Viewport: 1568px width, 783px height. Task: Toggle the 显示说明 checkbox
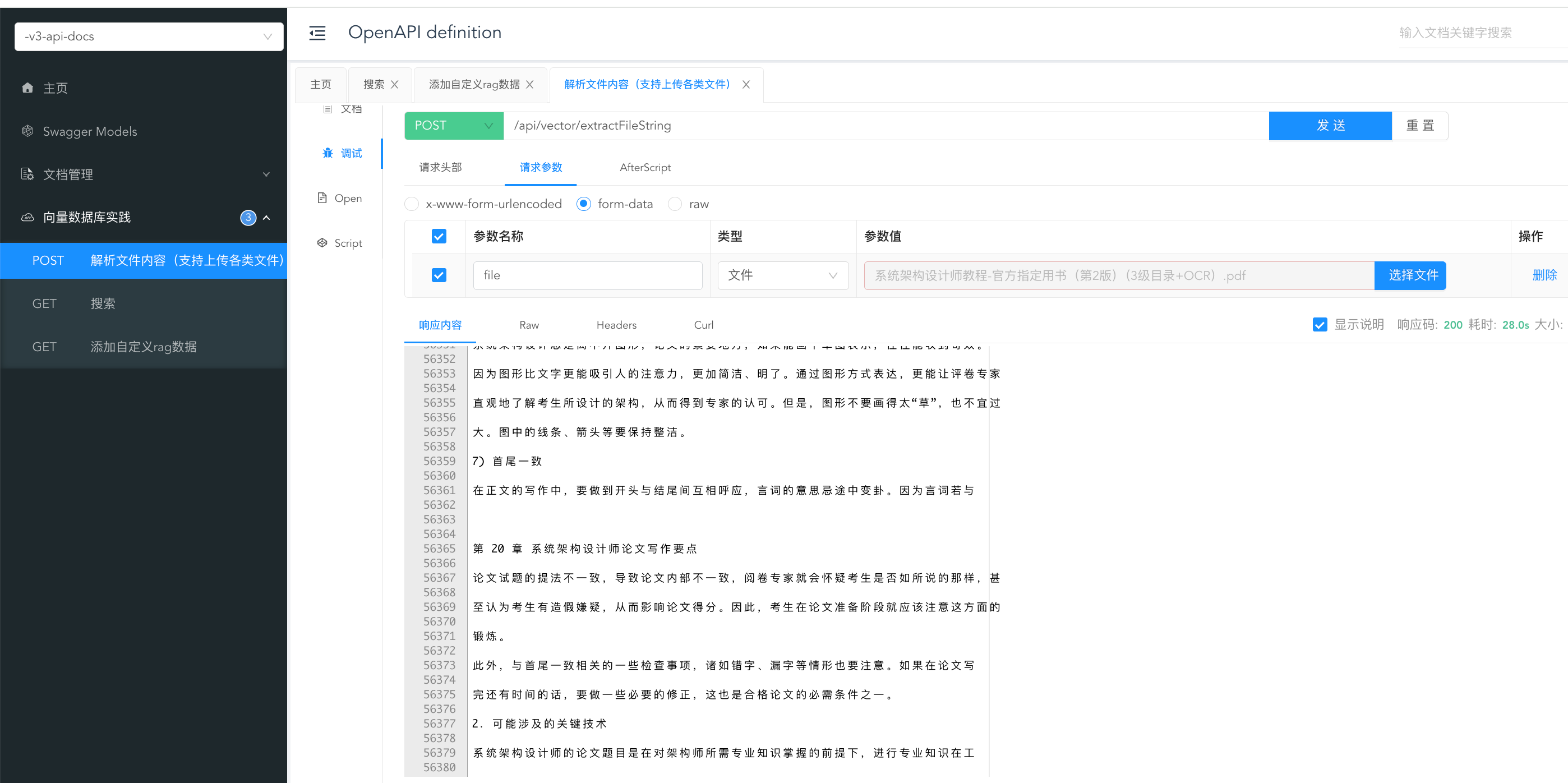click(x=1319, y=325)
